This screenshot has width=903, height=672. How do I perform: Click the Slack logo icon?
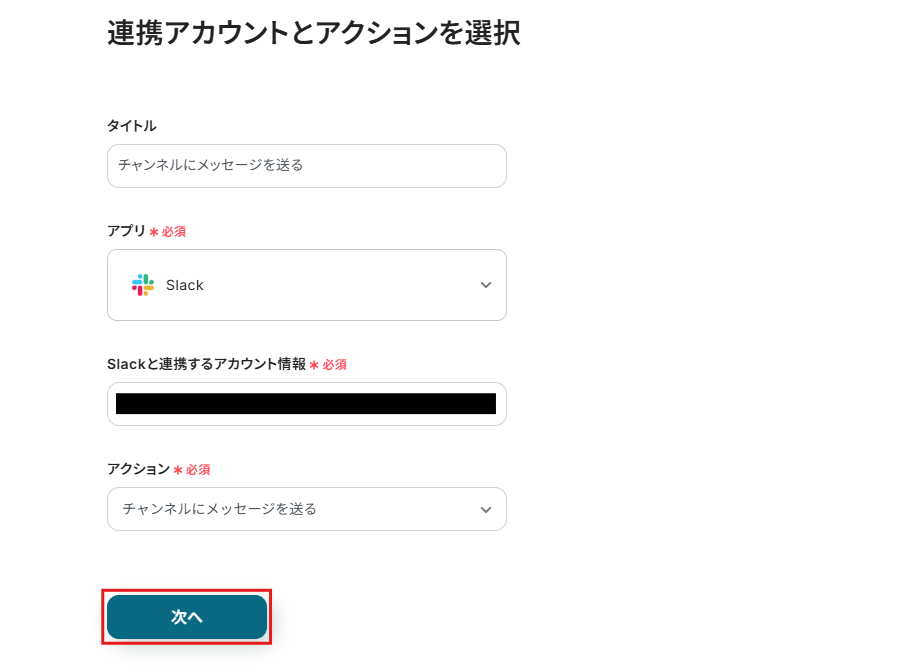[143, 285]
